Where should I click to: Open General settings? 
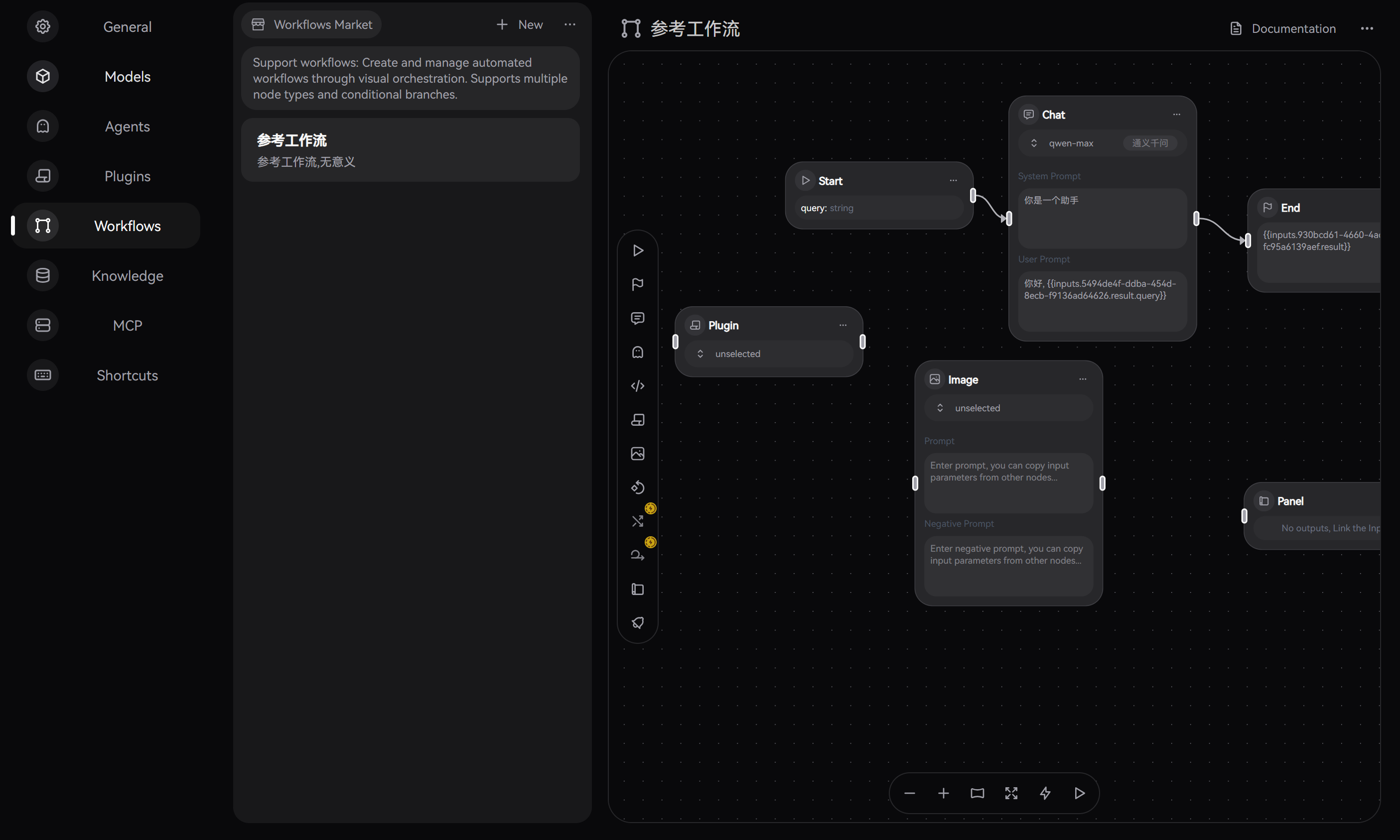[106, 26]
